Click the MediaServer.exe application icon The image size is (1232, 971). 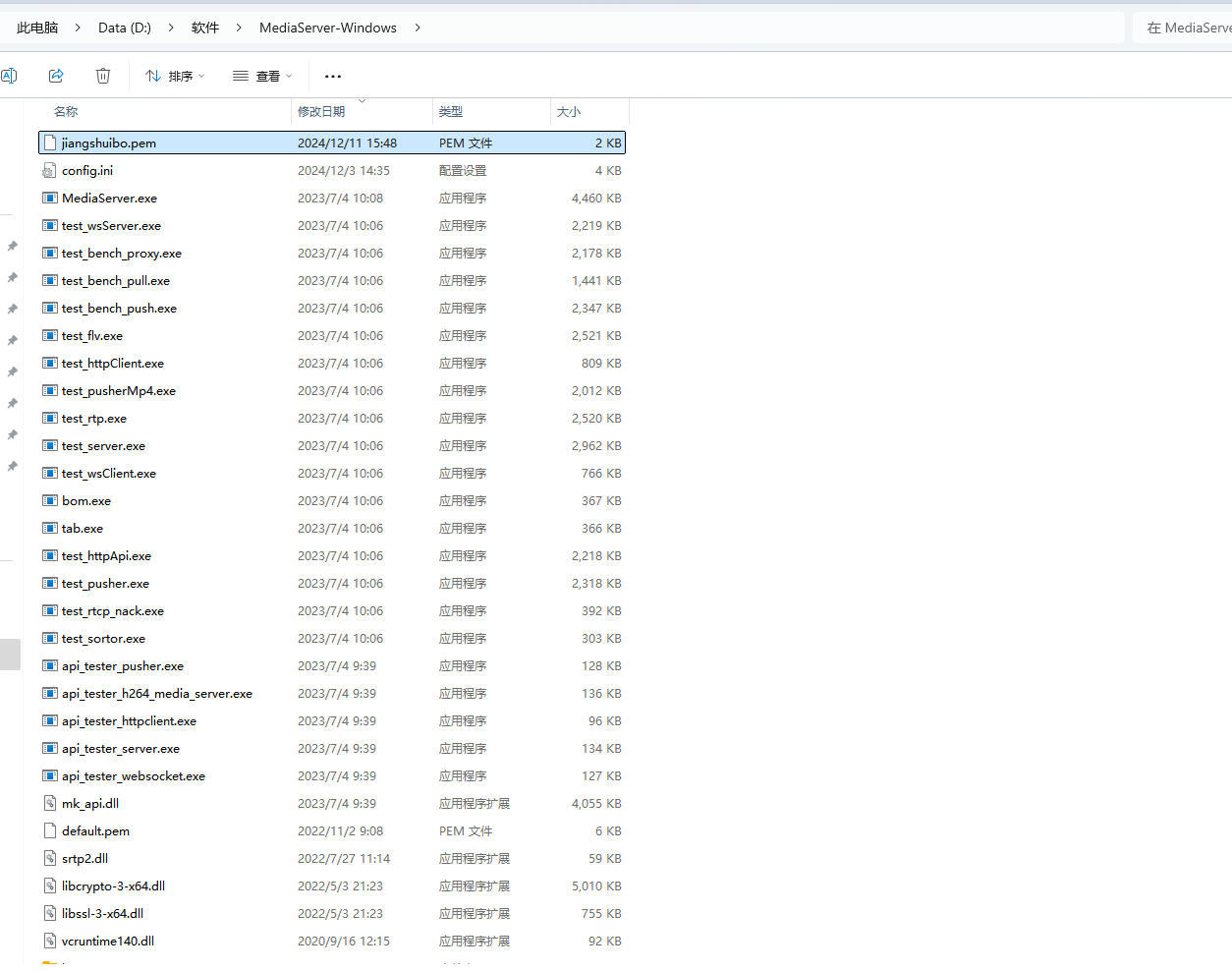50,198
